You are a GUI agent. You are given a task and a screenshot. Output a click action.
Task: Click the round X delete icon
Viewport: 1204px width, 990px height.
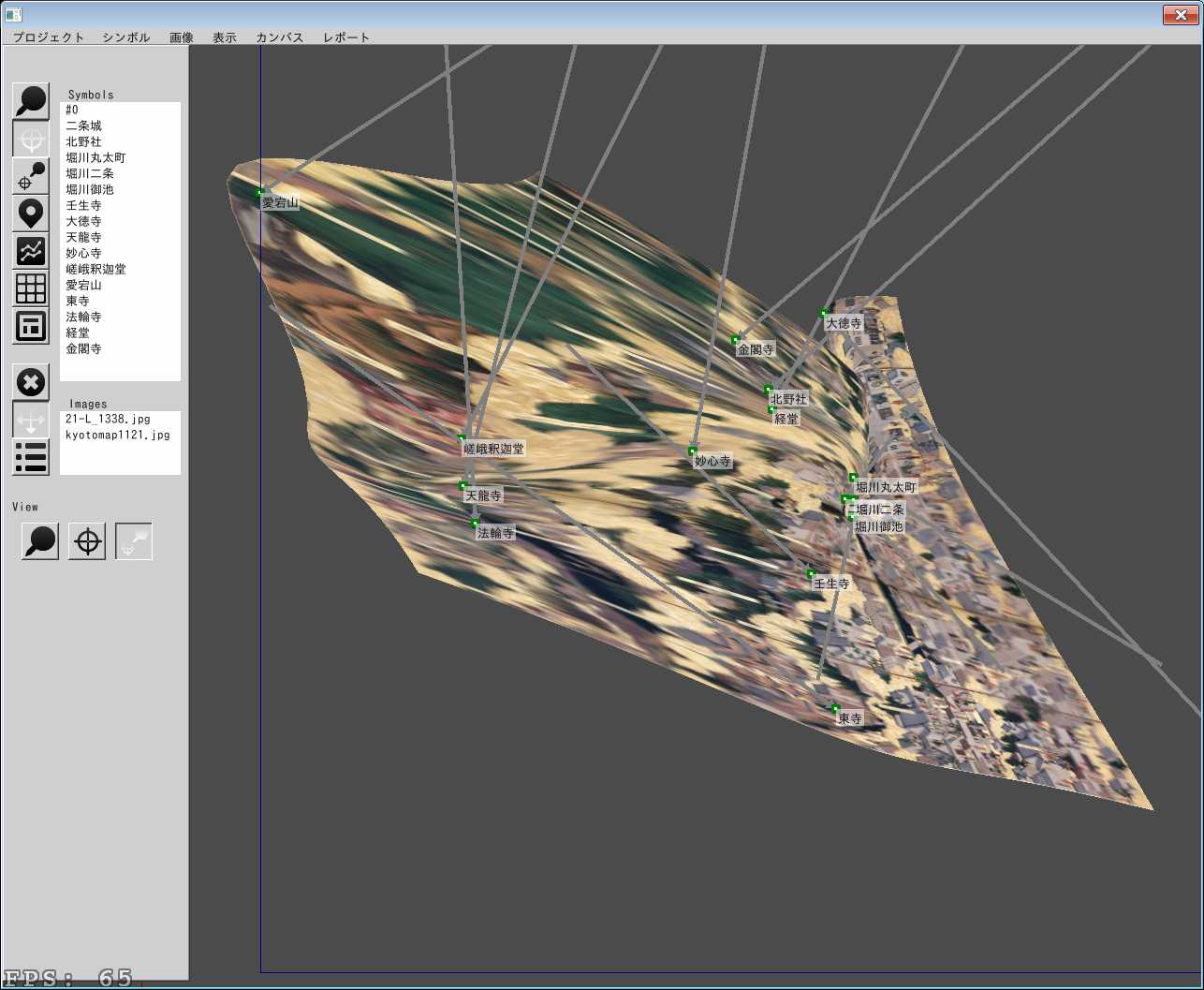[31, 382]
